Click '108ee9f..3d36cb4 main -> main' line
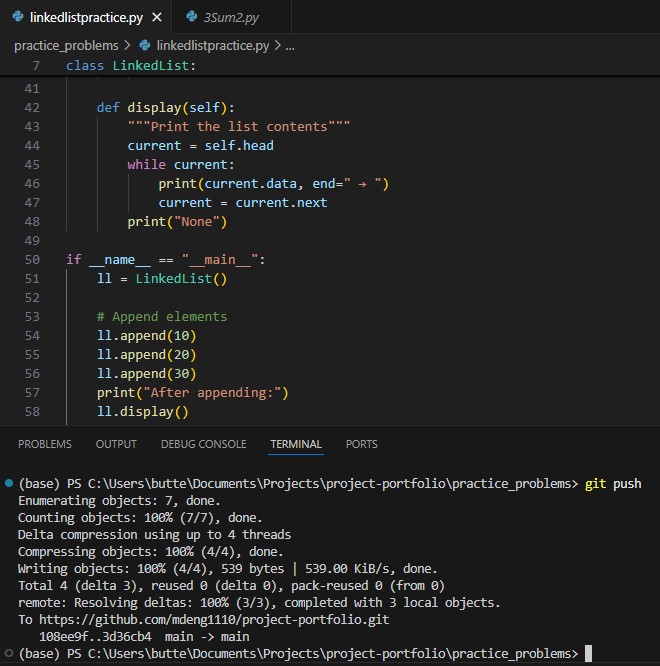This screenshot has height=666, width=660. tap(144, 637)
